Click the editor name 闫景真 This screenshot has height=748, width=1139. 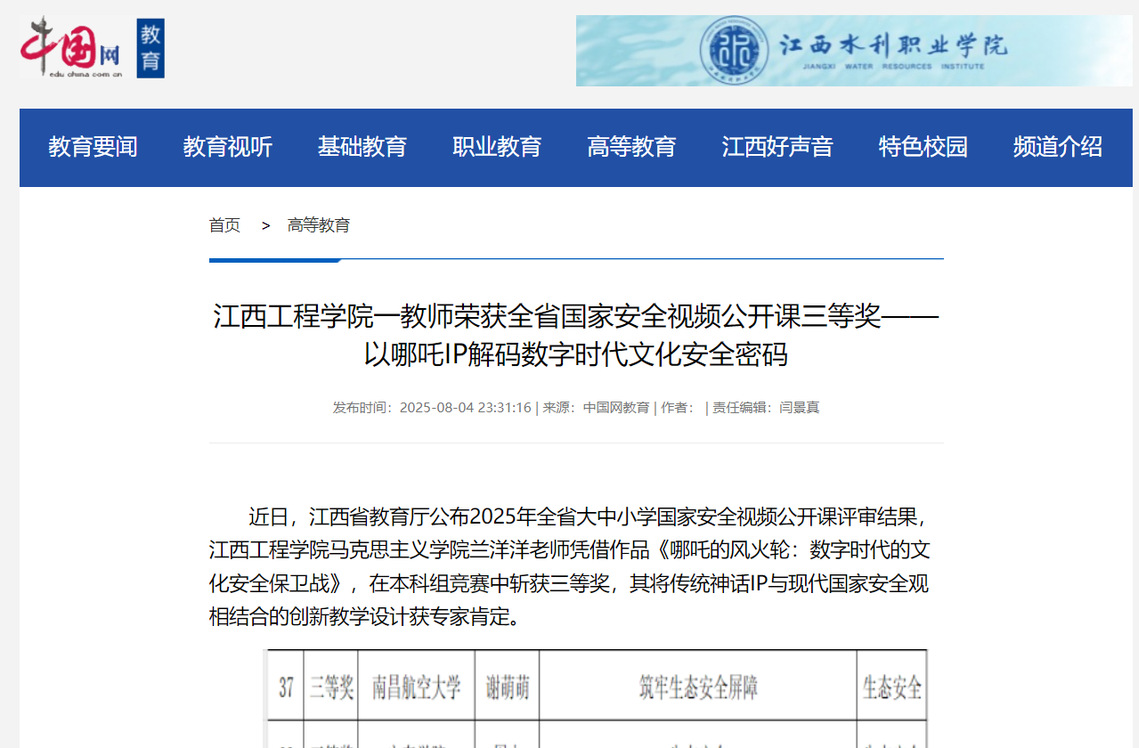click(799, 408)
